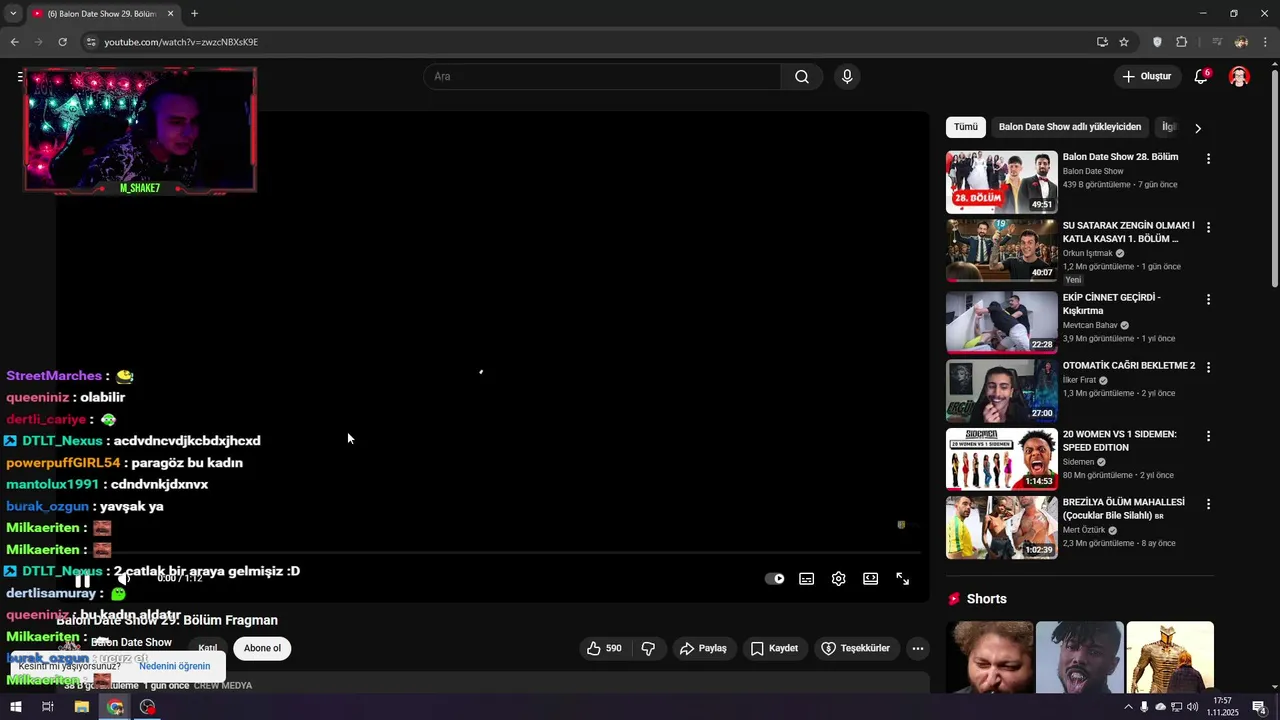Open a new browser tab
Viewport: 1280px width, 720px height.
[x=194, y=14]
